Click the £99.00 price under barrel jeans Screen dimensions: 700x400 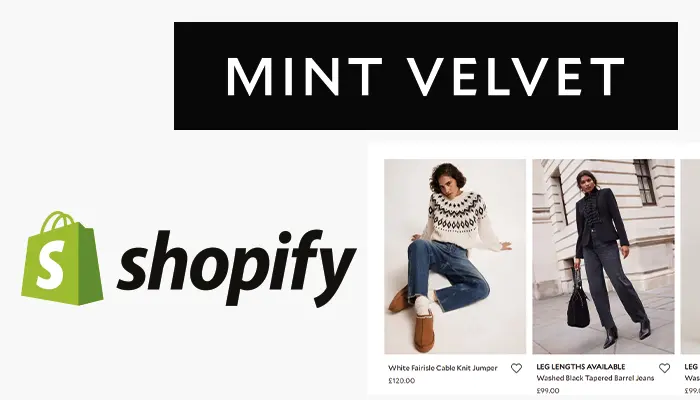(547, 391)
